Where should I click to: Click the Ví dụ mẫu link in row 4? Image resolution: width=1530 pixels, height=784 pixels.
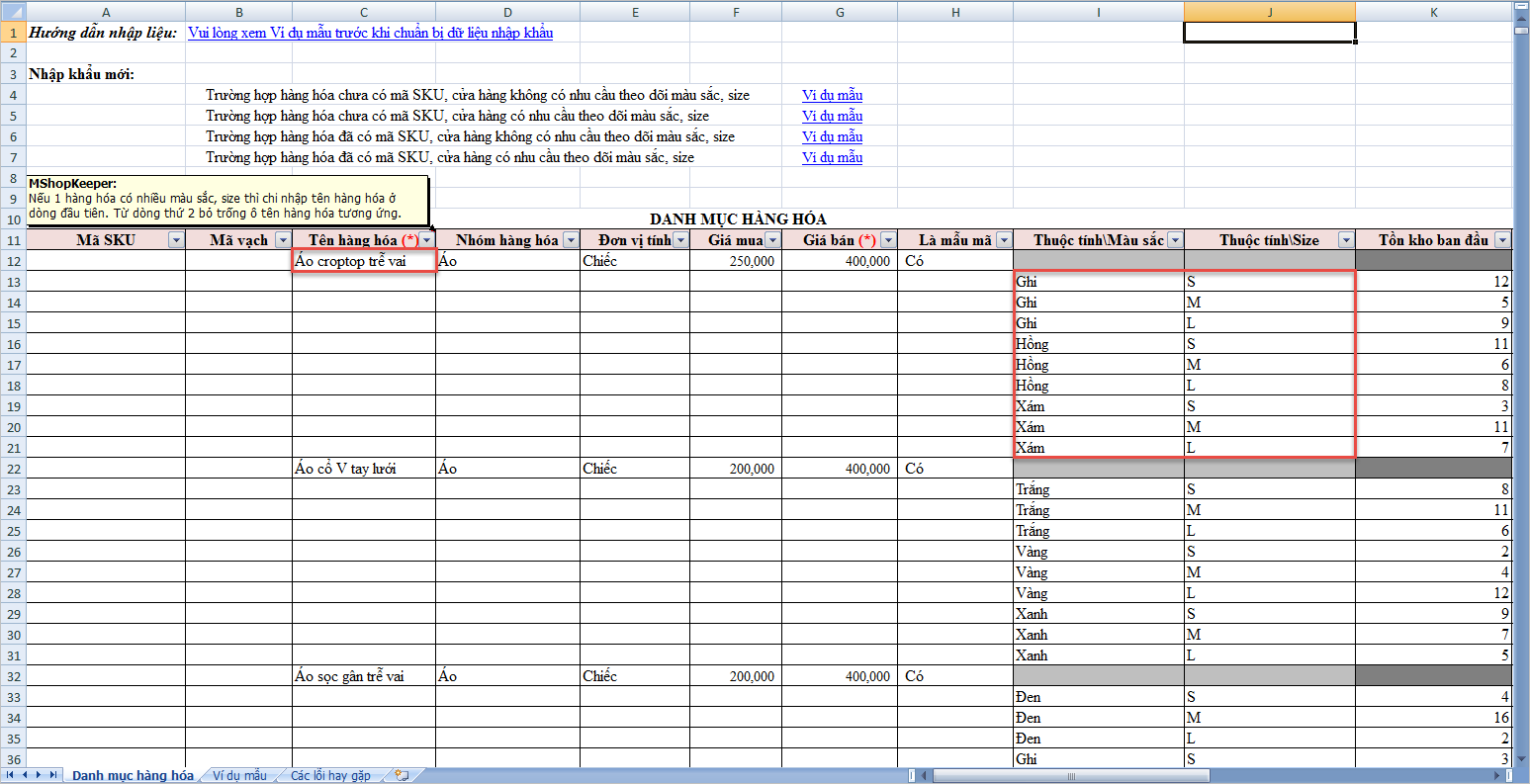[x=832, y=95]
